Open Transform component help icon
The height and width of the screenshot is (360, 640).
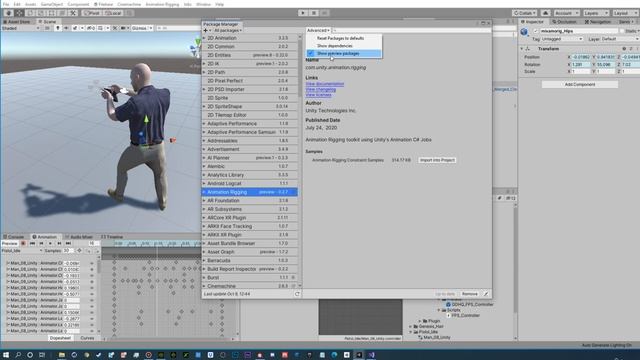pos(624,49)
